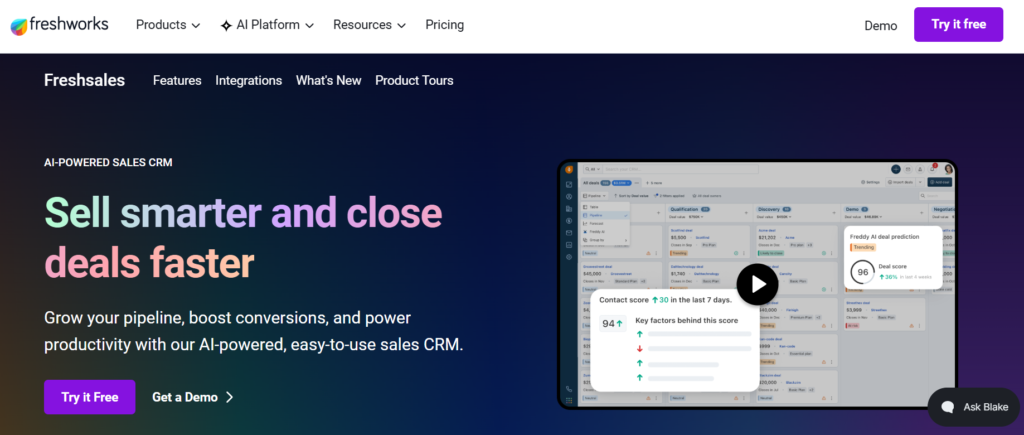Play the Freshsales product video
Screen dimensions: 1024x435
point(758,284)
